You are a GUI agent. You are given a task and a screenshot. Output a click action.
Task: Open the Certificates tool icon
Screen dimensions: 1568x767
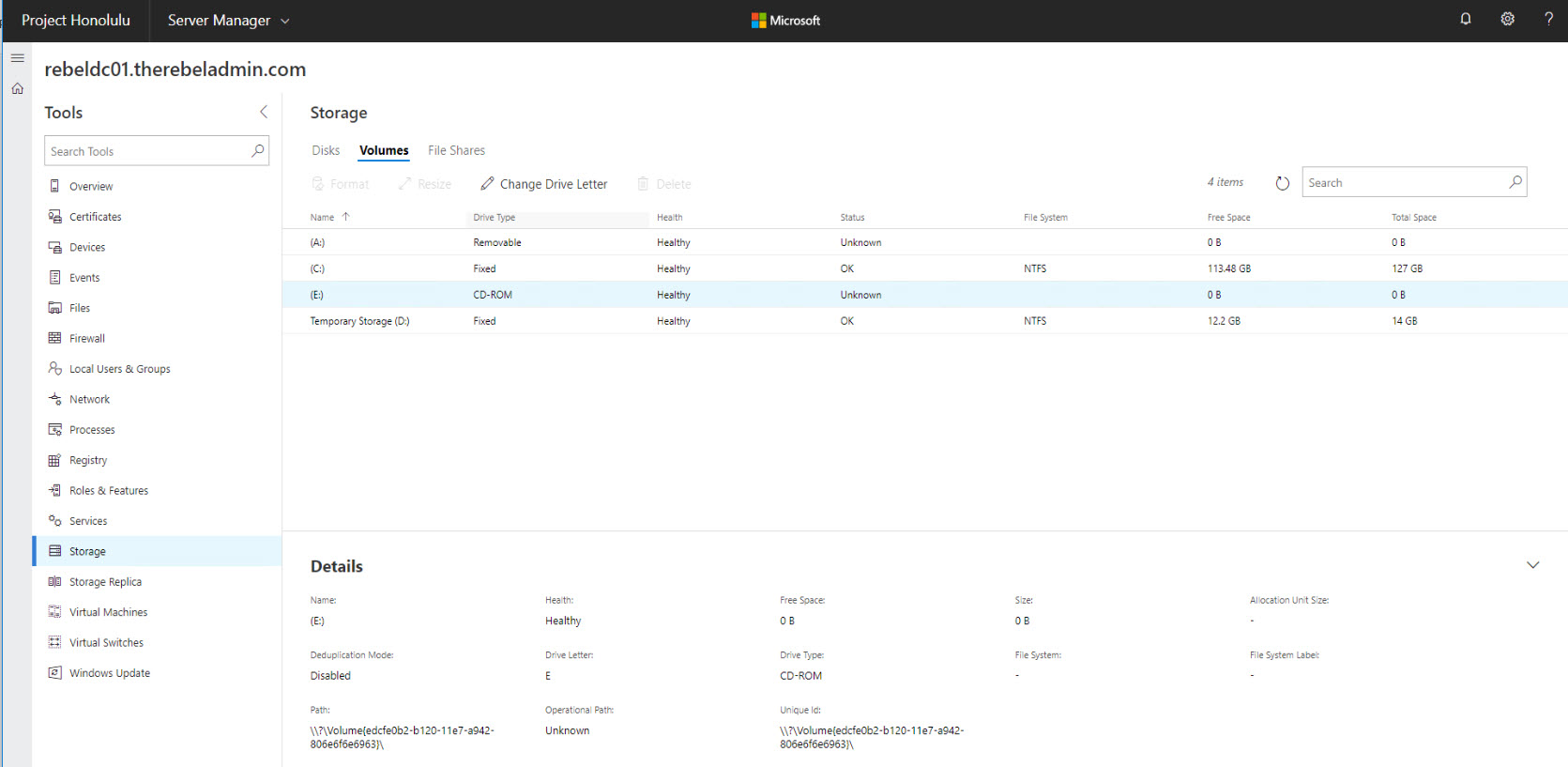click(x=54, y=216)
